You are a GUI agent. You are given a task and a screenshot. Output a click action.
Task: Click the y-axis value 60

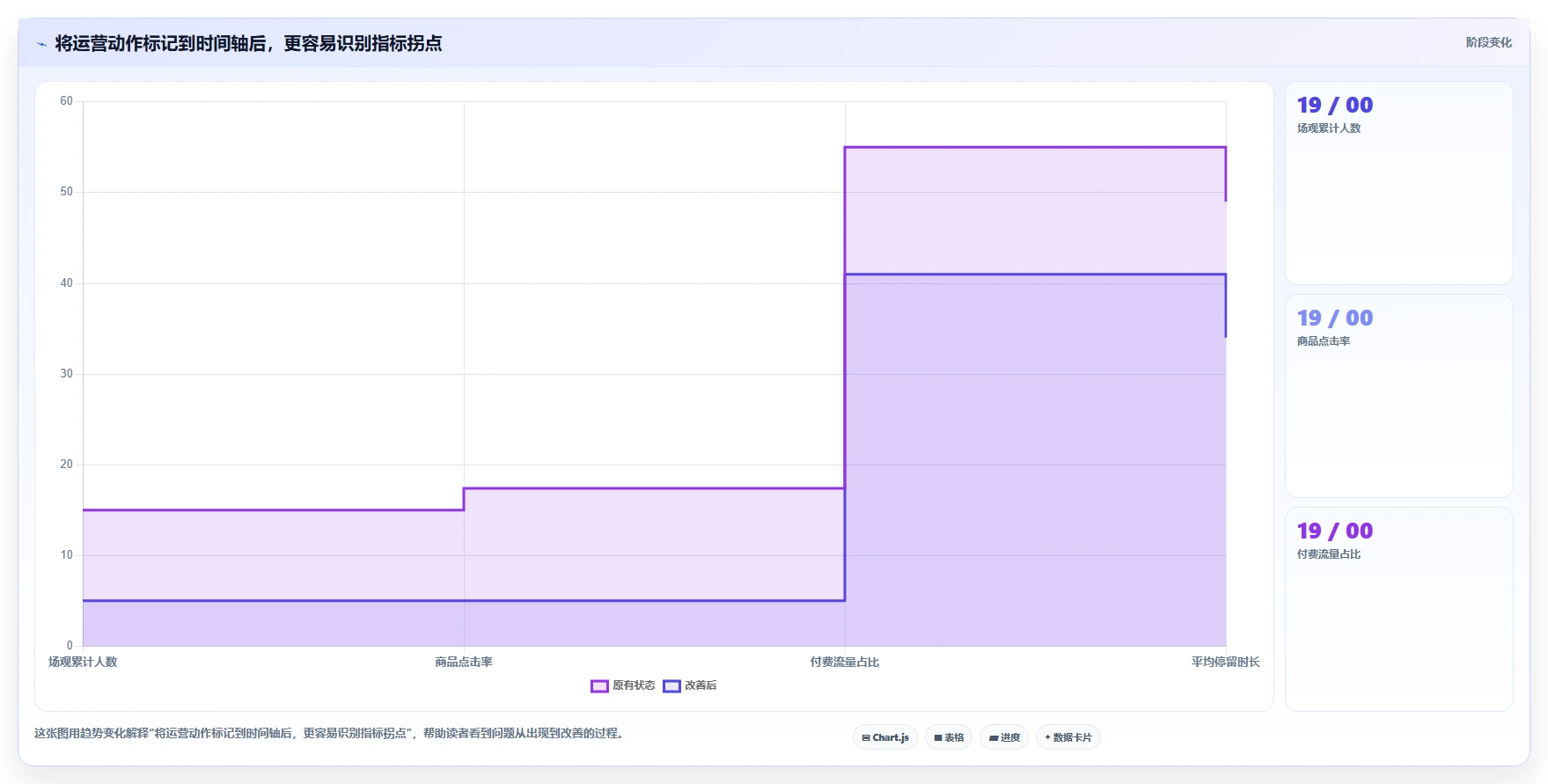67,101
